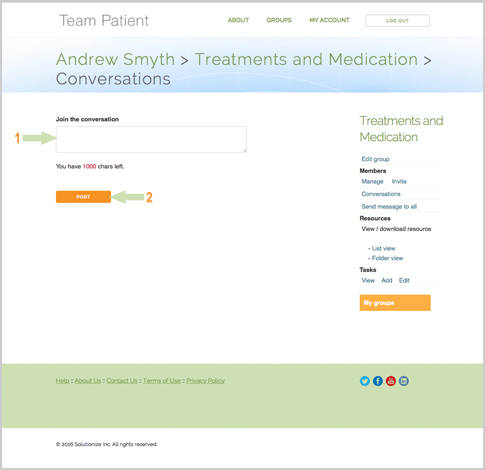Open the About menu item
The width and height of the screenshot is (485, 470).
pyautogui.click(x=238, y=20)
